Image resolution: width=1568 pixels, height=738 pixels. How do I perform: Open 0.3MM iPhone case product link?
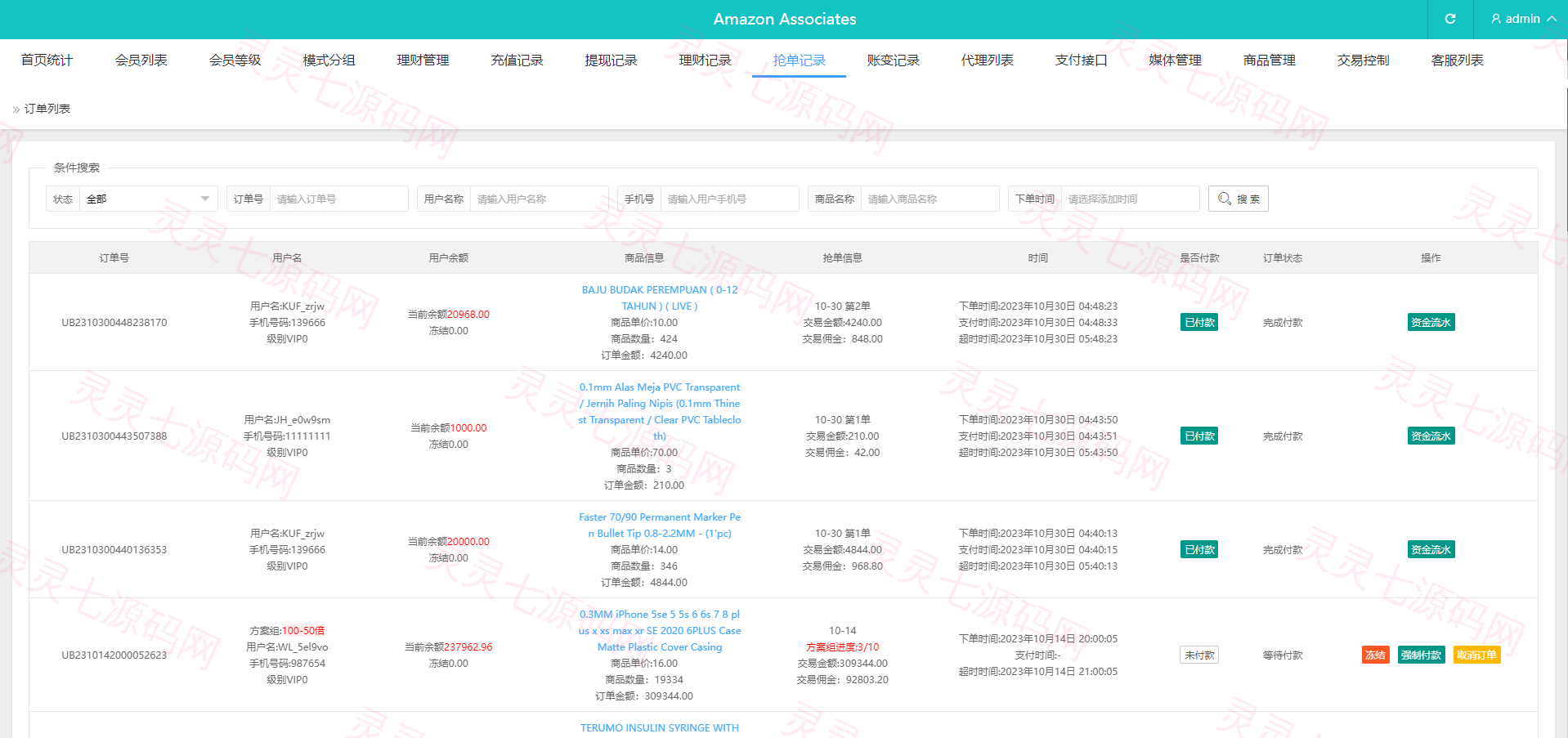(660, 630)
